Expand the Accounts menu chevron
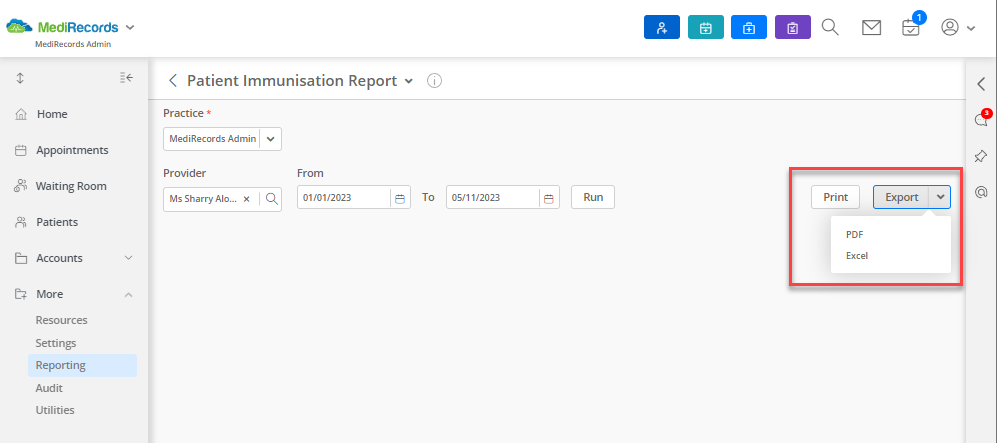The height and width of the screenshot is (443, 997). point(128,258)
